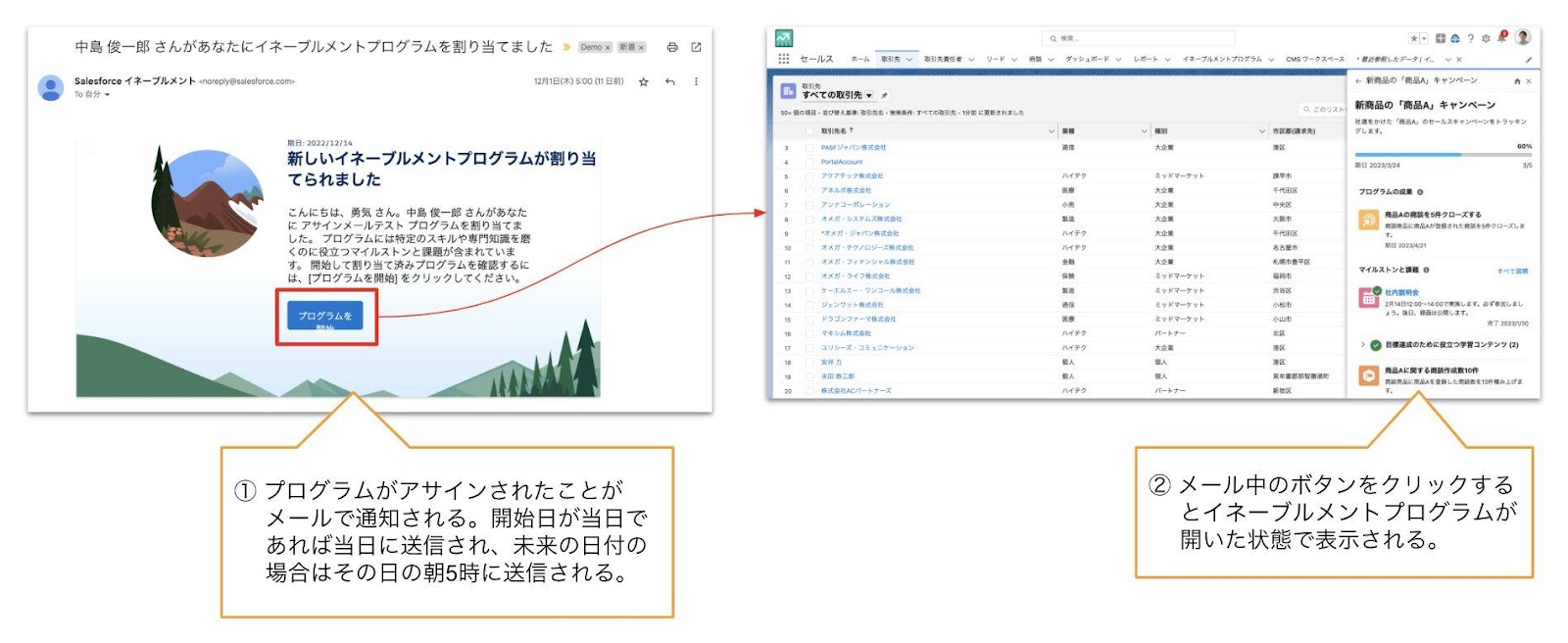Expand the ダッシュボード tab dropdown chevron
This screenshot has width=1568, height=643.
(x=1118, y=60)
